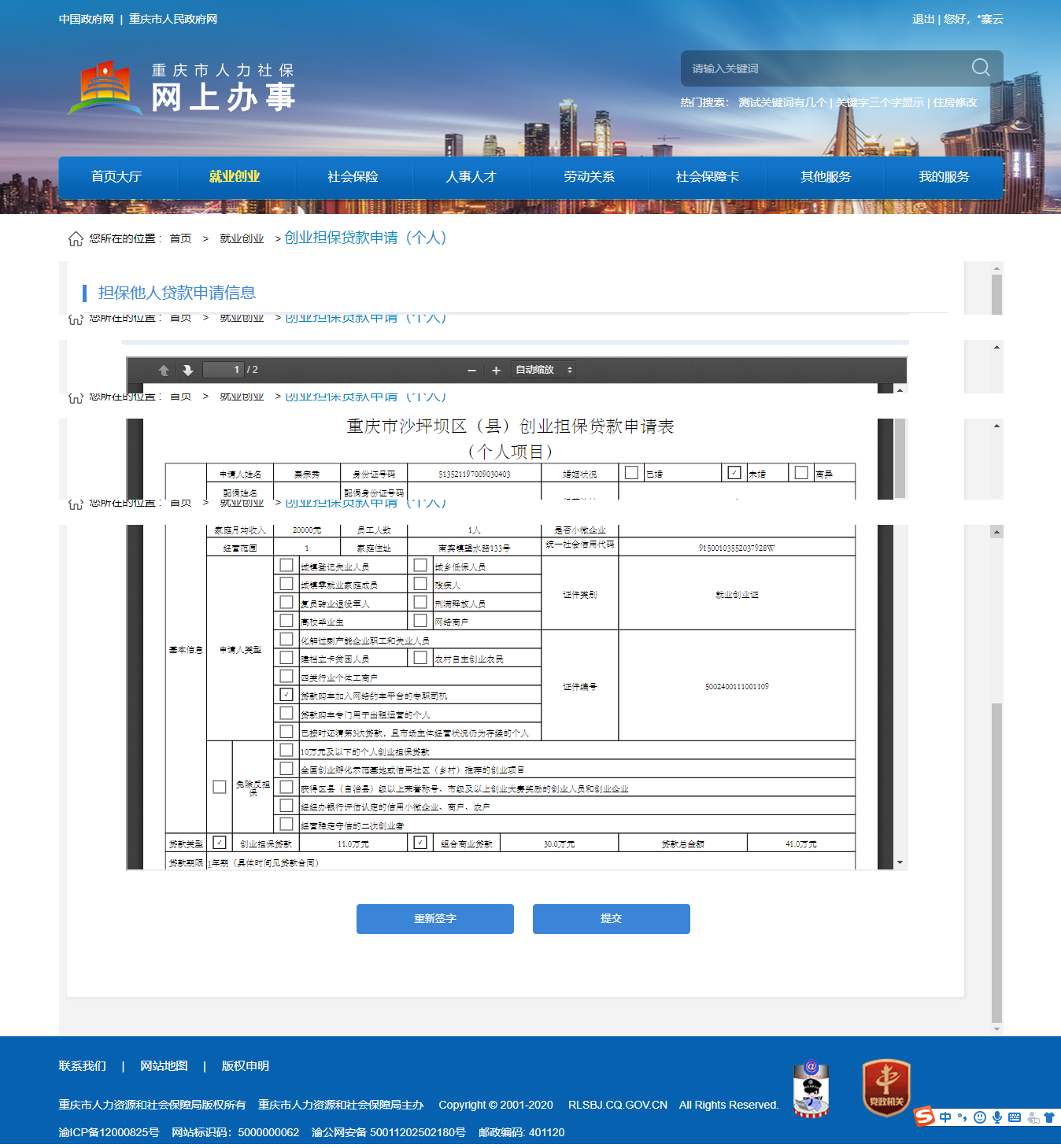Open the 中国政府网 link
This screenshot has height=1148, width=1061.
coord(87,19)
